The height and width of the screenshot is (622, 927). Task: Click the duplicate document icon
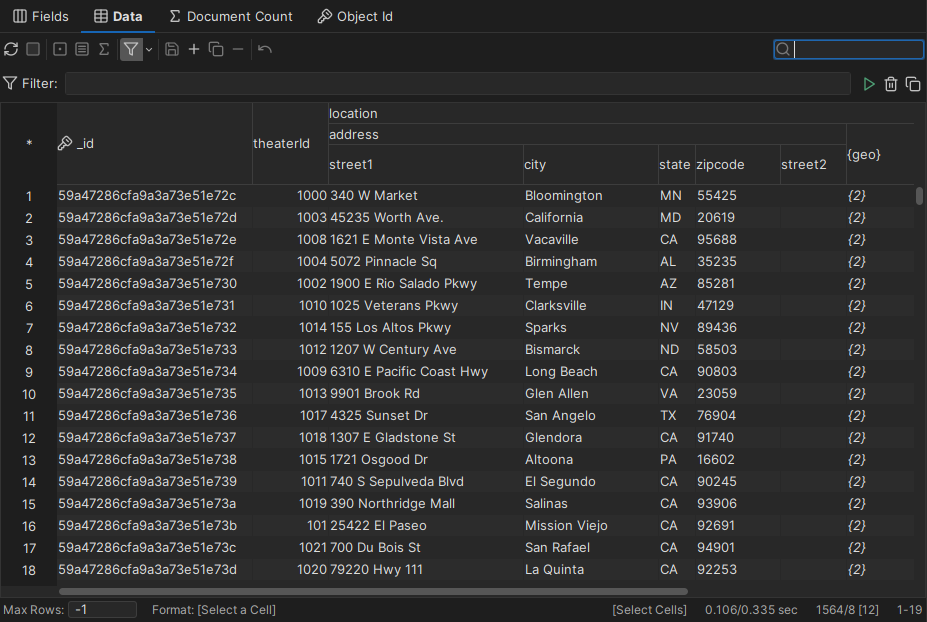coord(216,48)
